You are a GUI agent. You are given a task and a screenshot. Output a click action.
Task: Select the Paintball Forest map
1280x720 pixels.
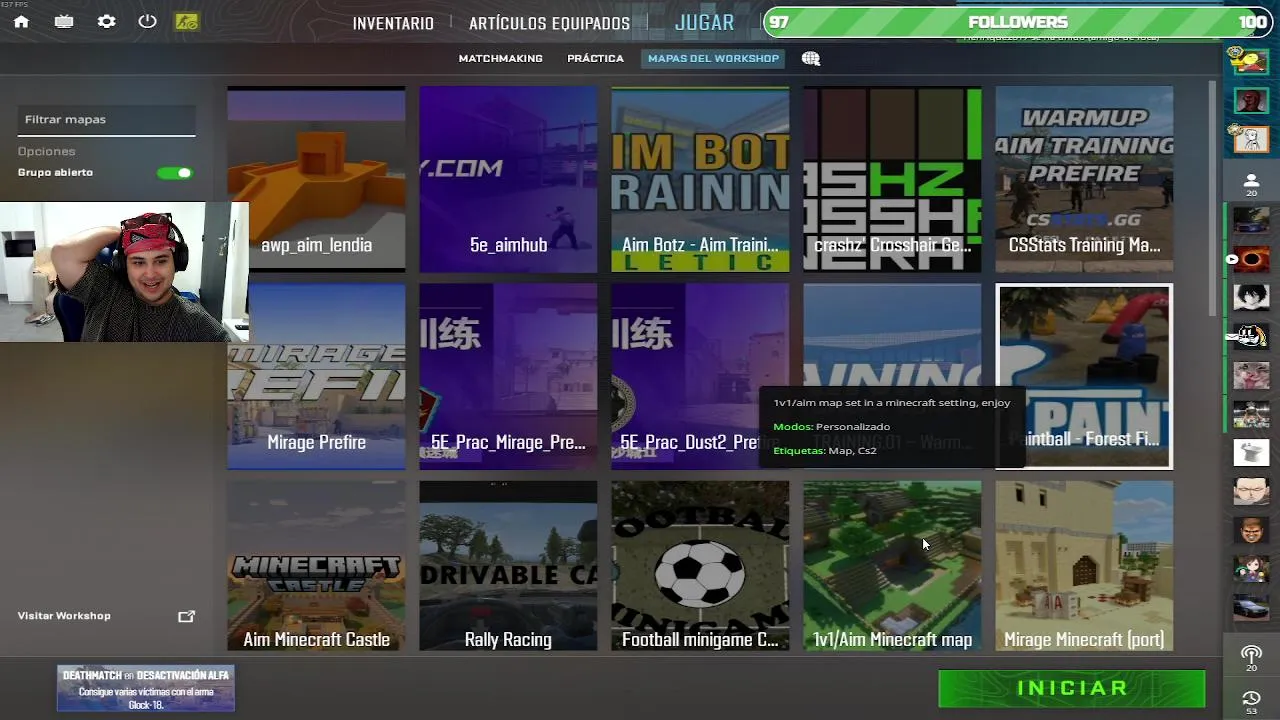1084,377
